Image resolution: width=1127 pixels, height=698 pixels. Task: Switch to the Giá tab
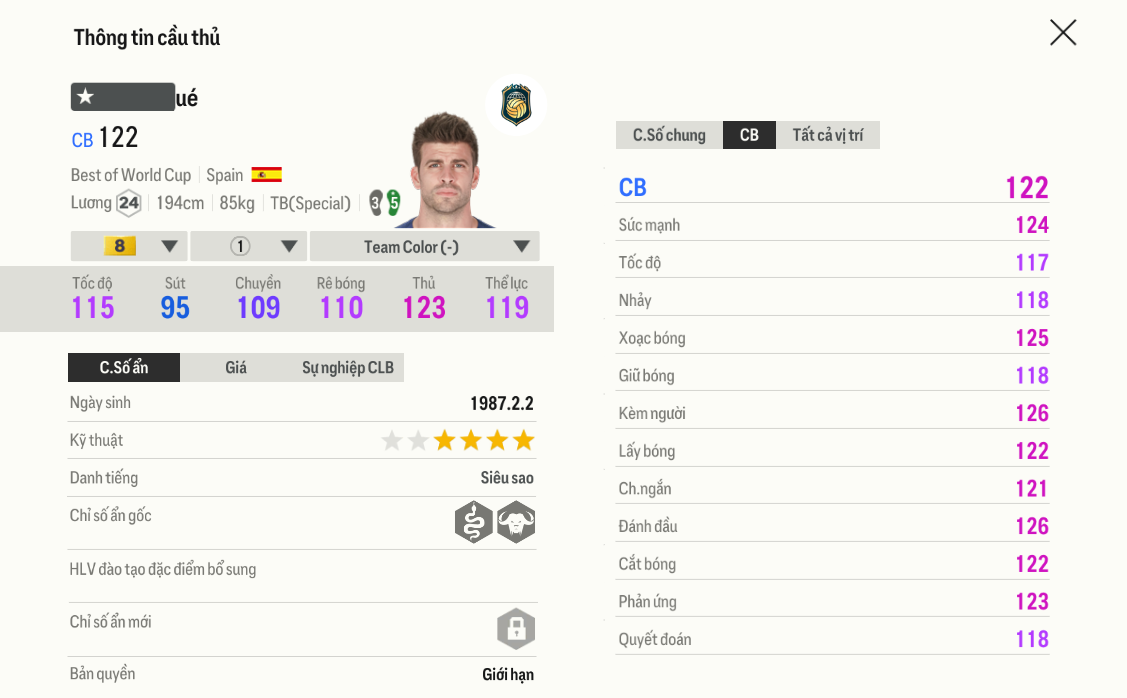(x=236, y=367)
